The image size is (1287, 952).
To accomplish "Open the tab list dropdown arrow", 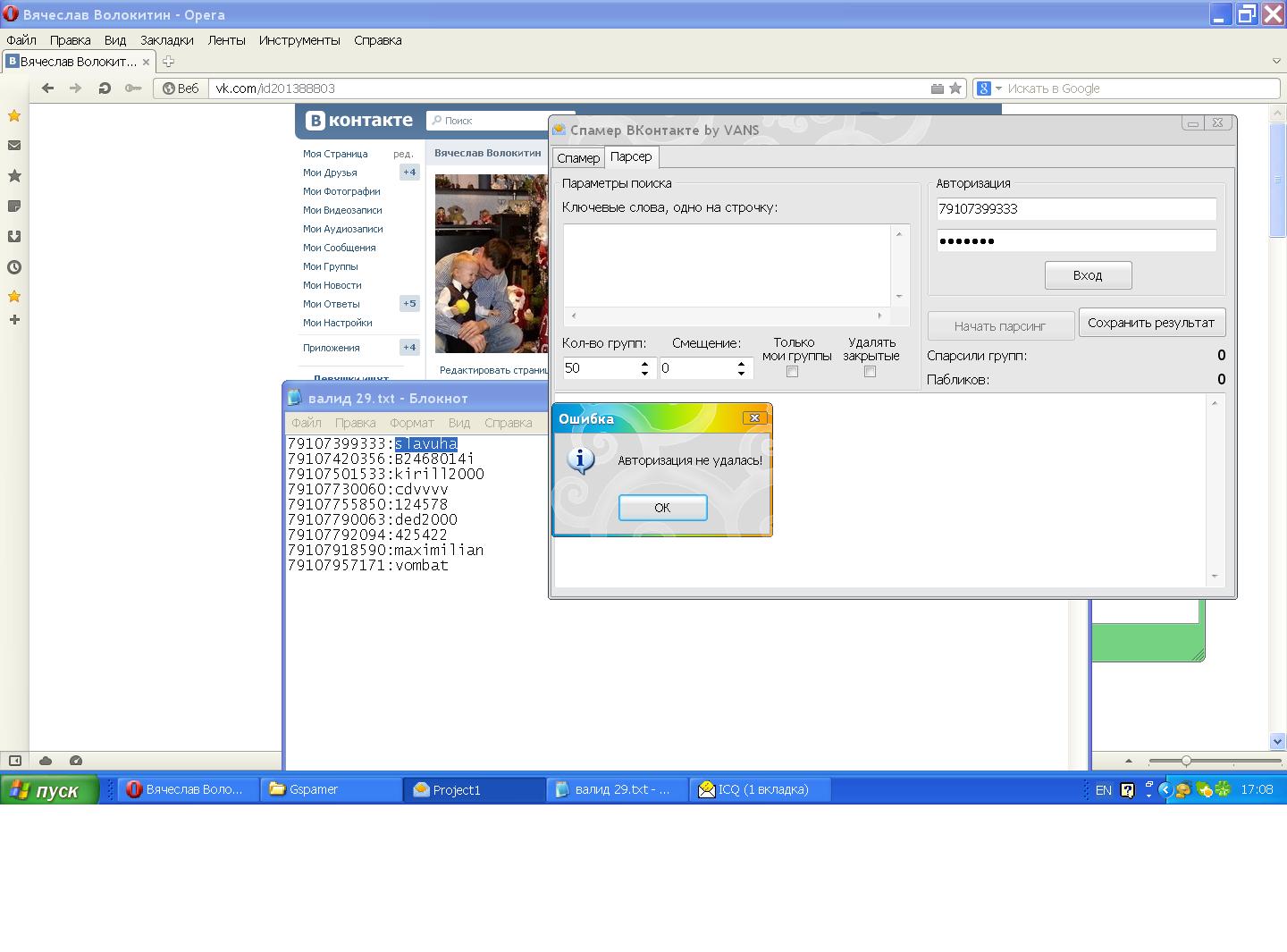I will coord(1276,62).
